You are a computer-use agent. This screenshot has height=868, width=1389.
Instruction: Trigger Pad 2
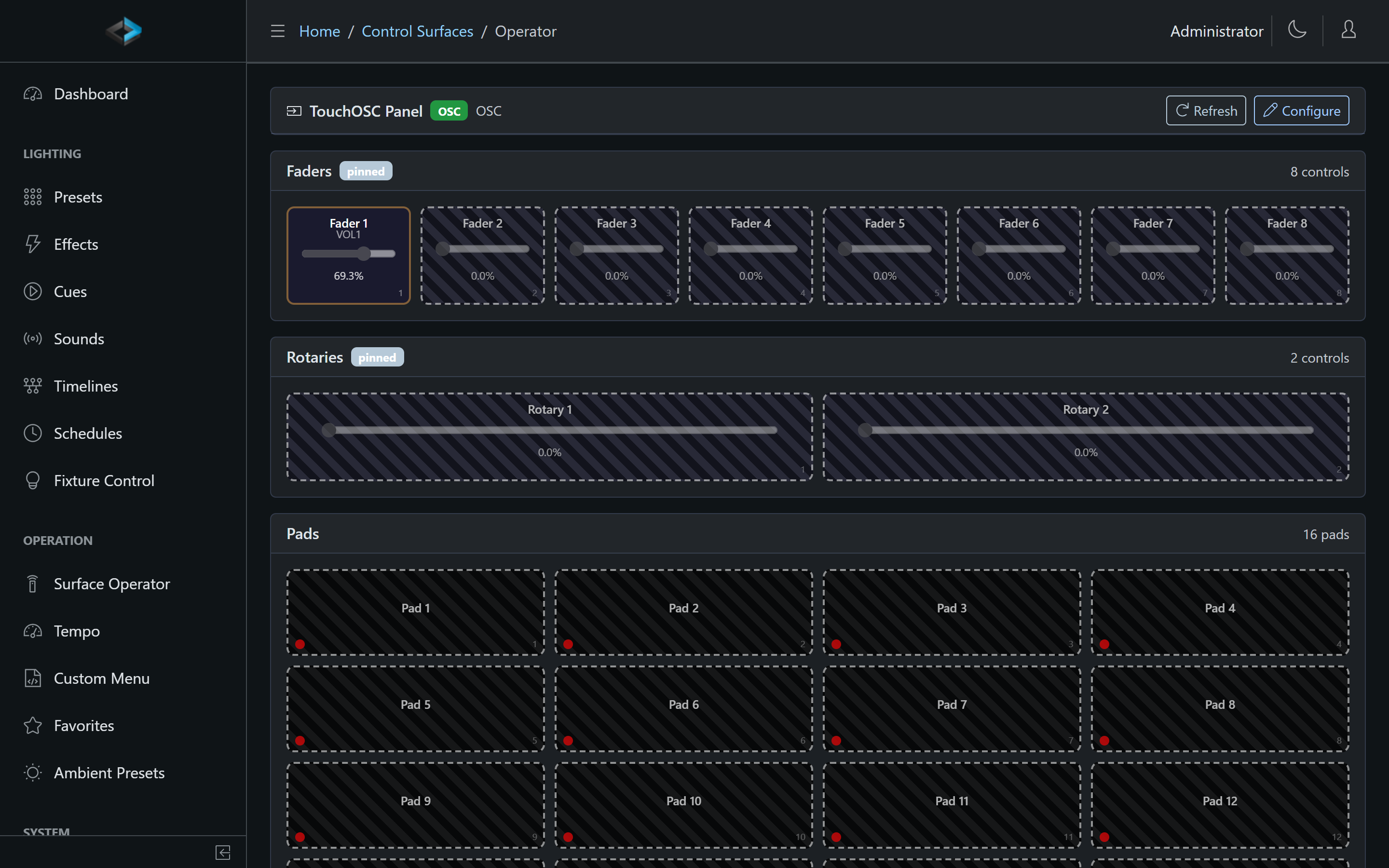tap(683, 612)
